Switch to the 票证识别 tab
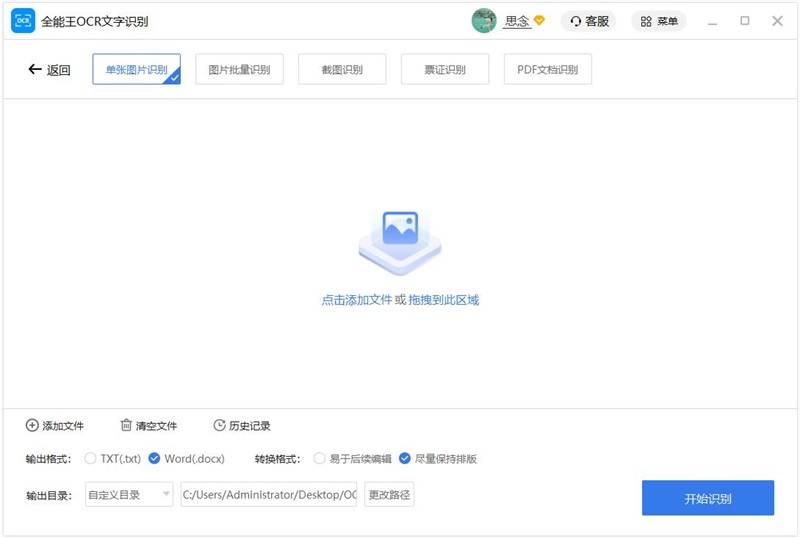 tap(445, 69)
